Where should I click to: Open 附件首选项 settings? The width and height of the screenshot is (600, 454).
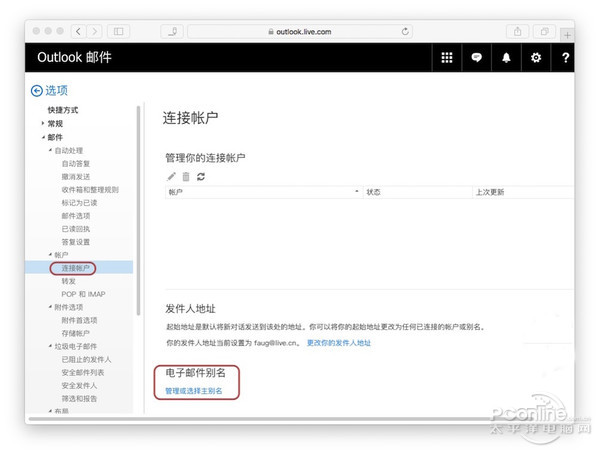coord(79,320)
